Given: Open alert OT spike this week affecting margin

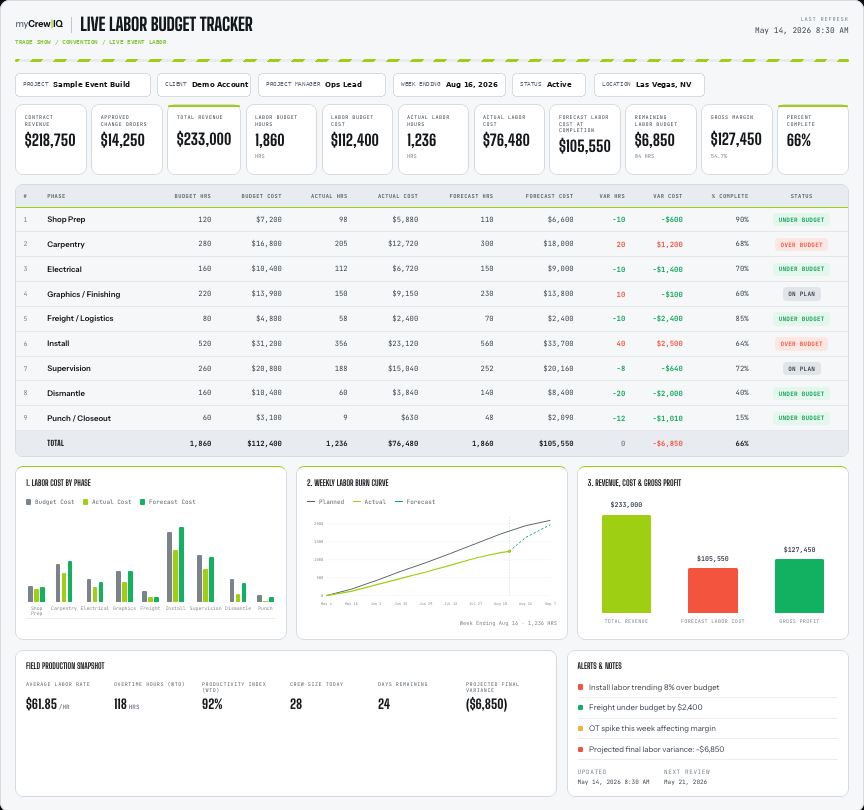Looking at the screenshot, I should point(708,728).
